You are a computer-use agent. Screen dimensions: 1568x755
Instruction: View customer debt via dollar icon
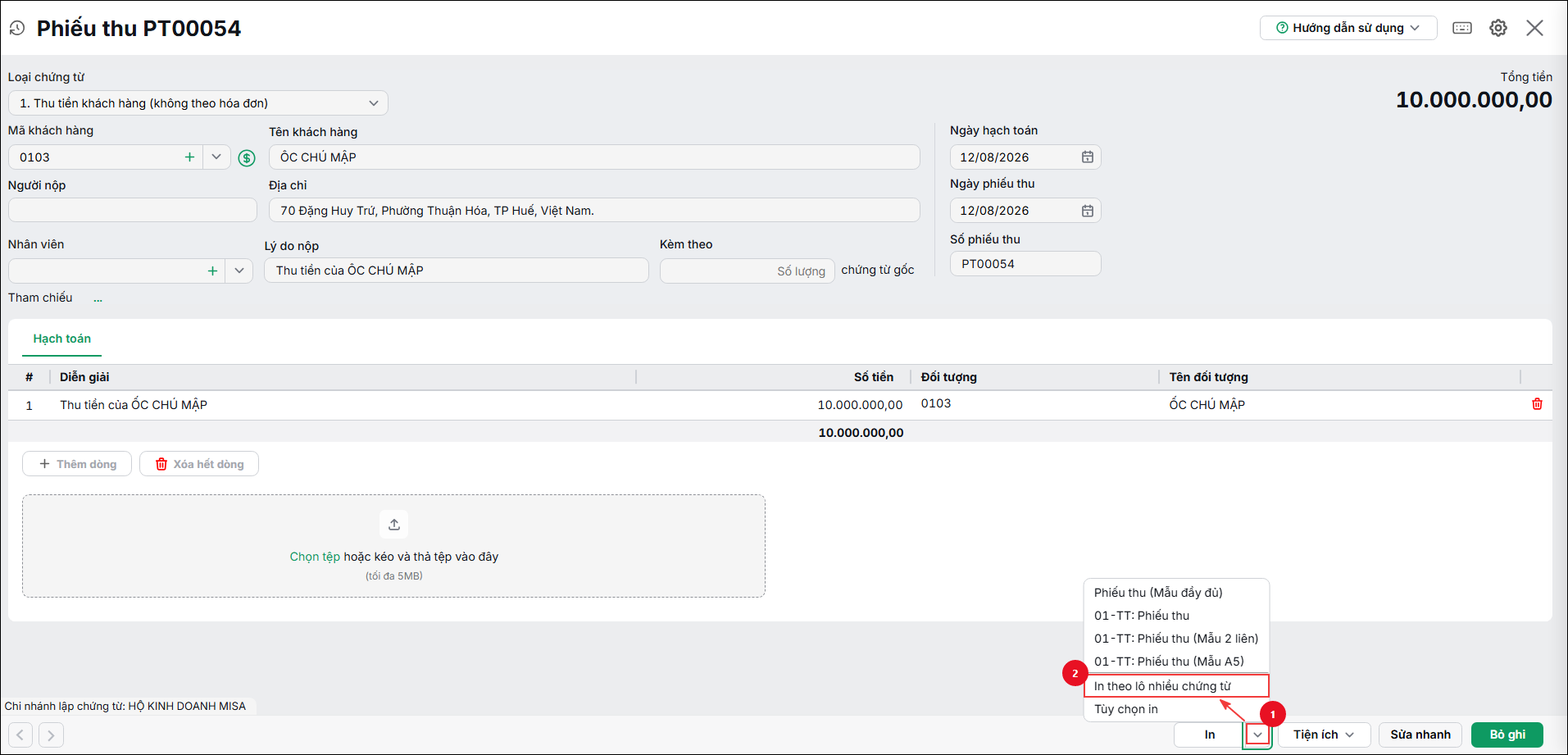(x=247, y=157)
